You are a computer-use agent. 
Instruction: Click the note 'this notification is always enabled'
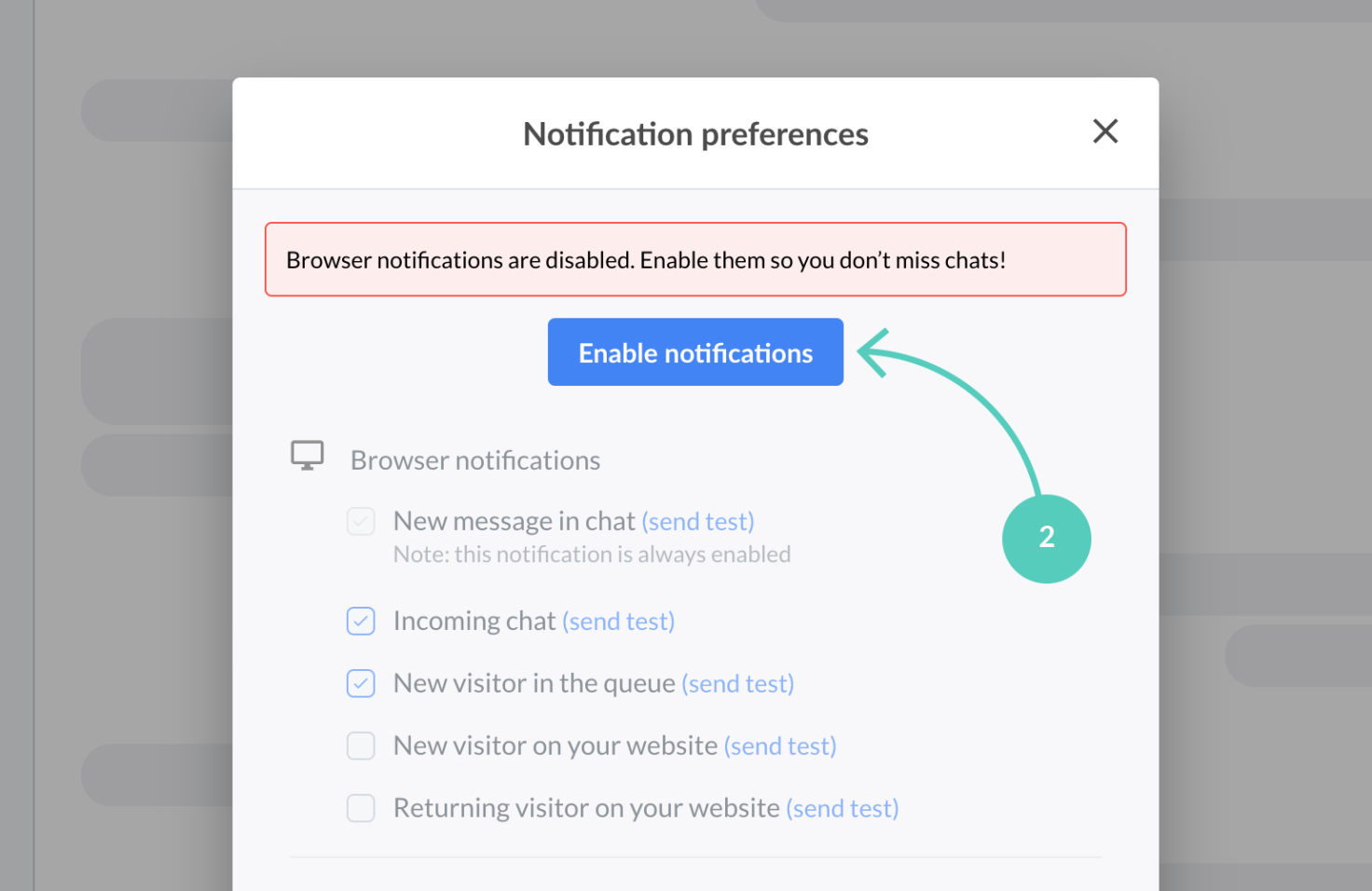coord(592,555)
